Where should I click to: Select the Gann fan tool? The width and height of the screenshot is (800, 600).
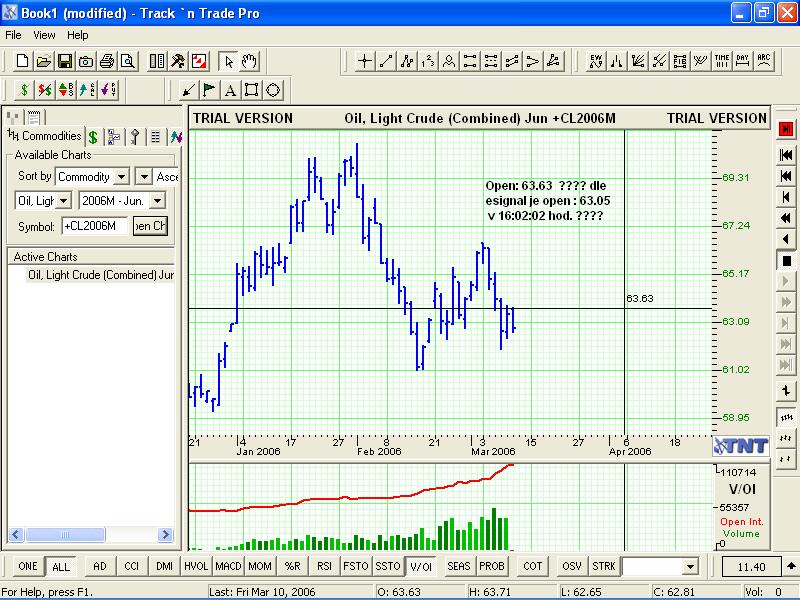point(638,62)
